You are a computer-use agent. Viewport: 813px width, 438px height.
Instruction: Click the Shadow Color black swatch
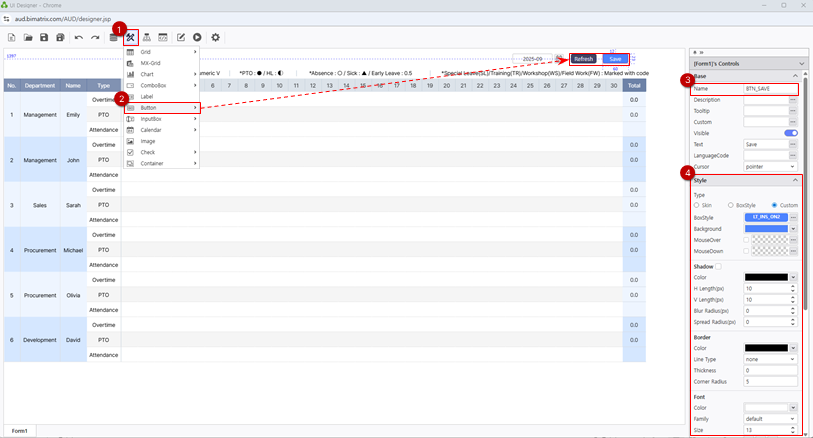(766, 277)
